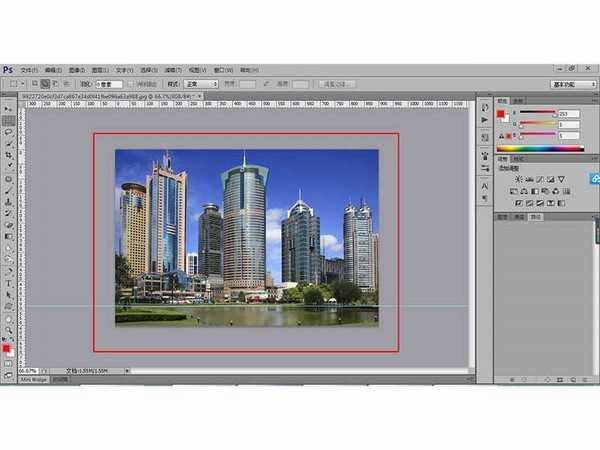The height and width of the screenshot is (450, 600).
Task: Open the Mini Bridge panel tab
Action: [33, 380]
